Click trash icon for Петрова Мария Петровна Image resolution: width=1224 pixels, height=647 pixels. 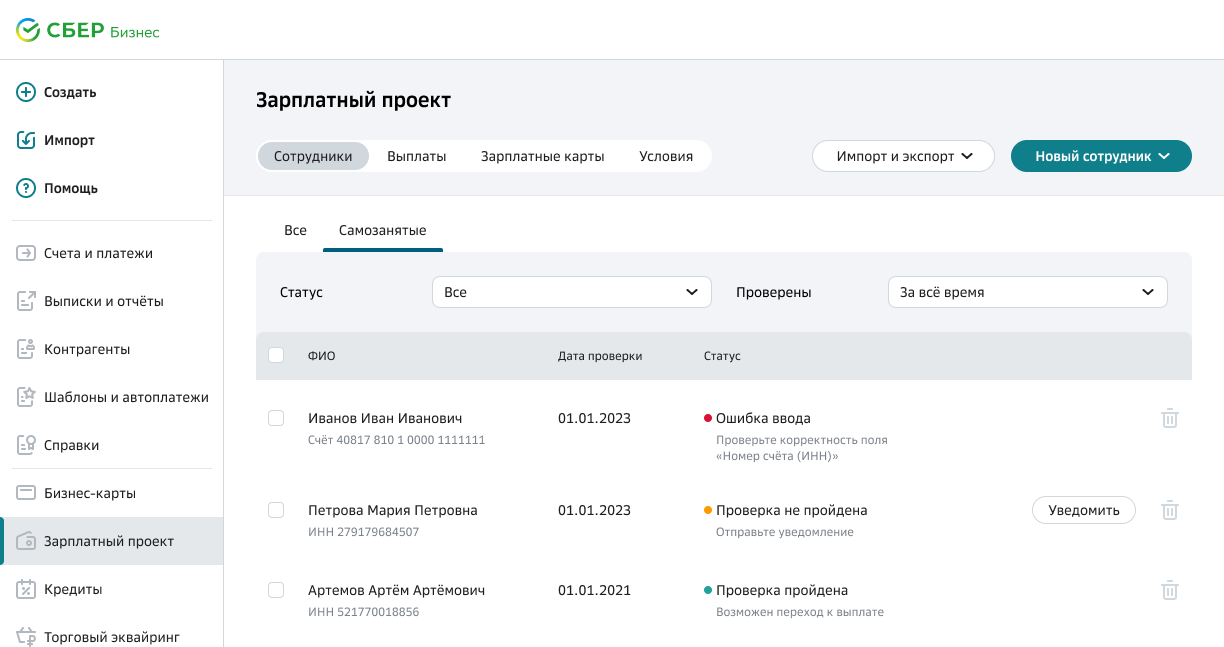[x=1169, y=510]
